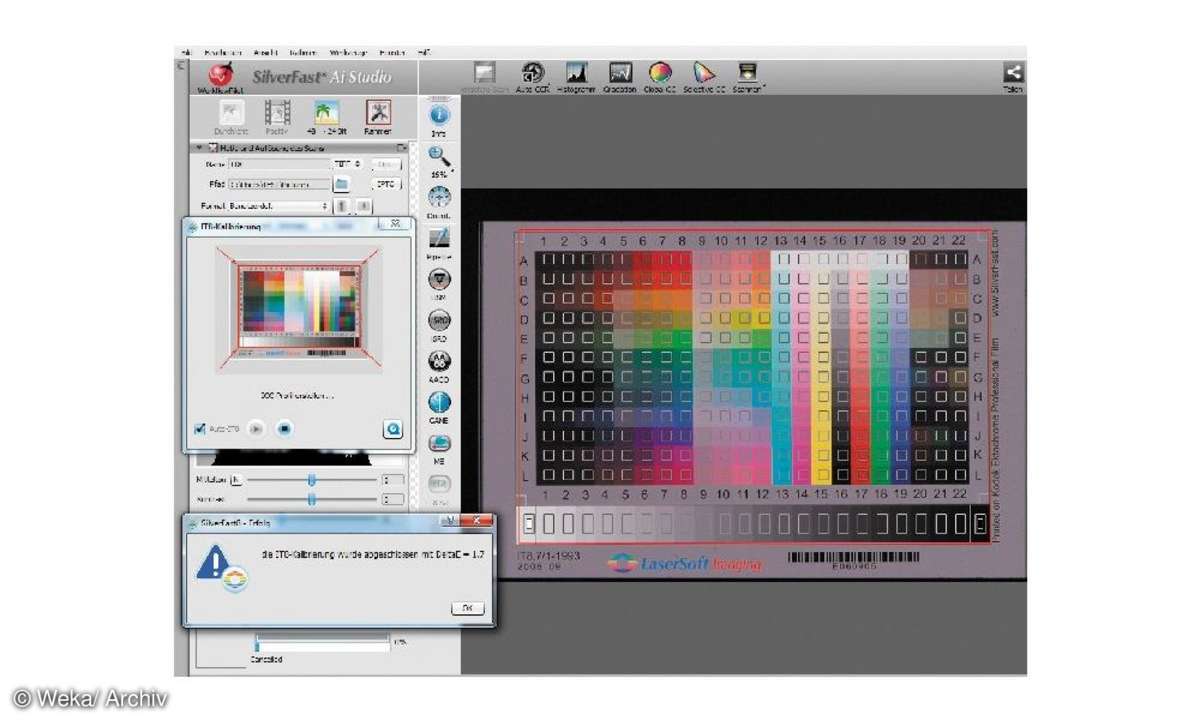Click OK in the SilverFast Erfolg dialog

click(x=467, y=608)
